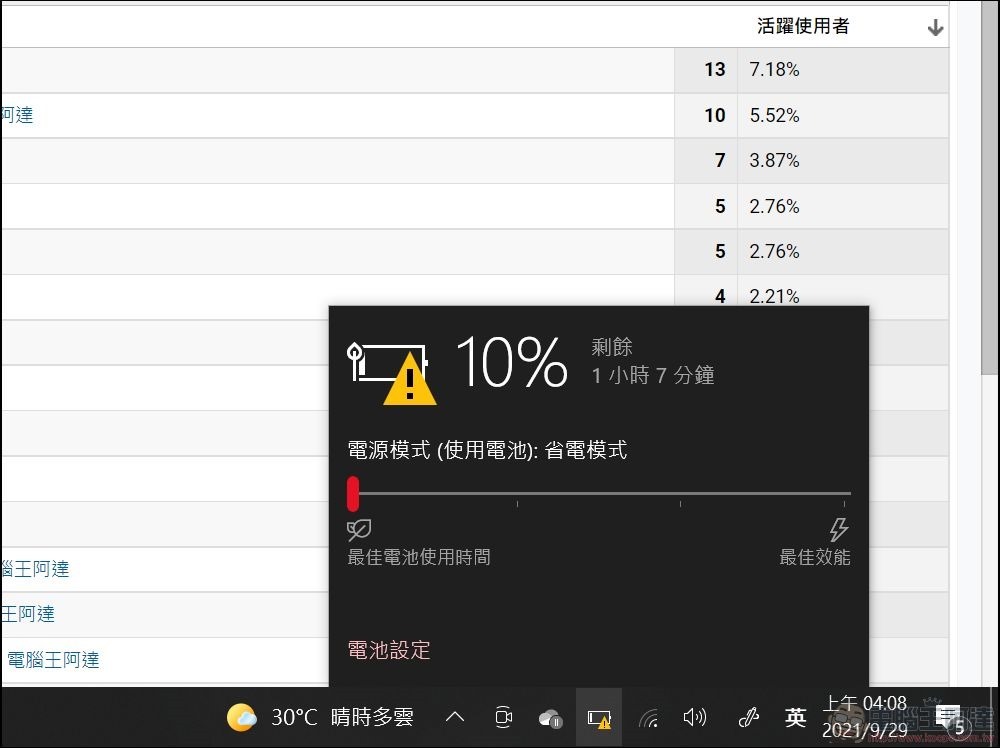Click the volume speaker icon
This screenshot has width=1000, height=748.
694,717
